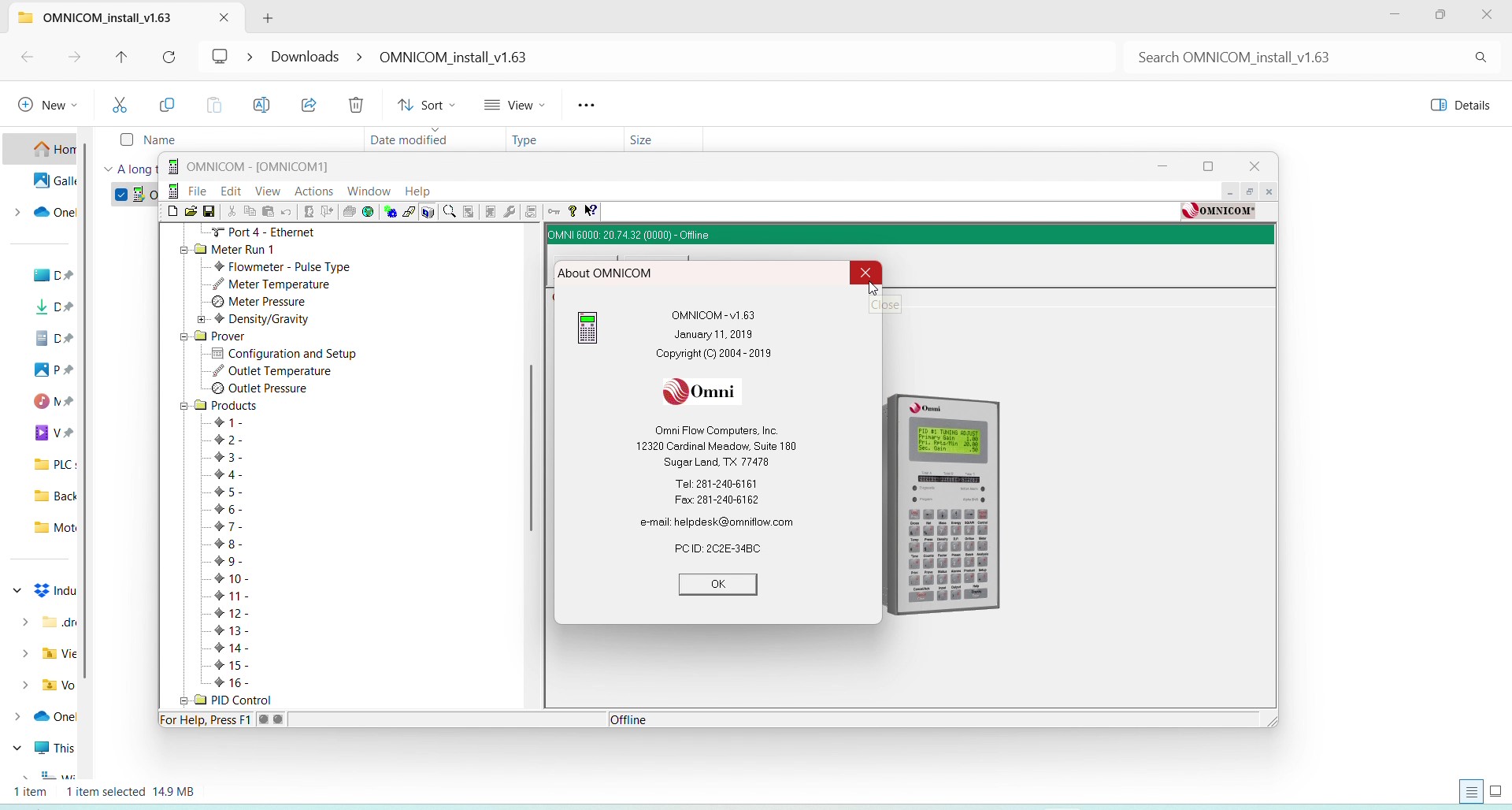
Task: Click the Delete trash icon in File Explorer
Action: (358, 106)
